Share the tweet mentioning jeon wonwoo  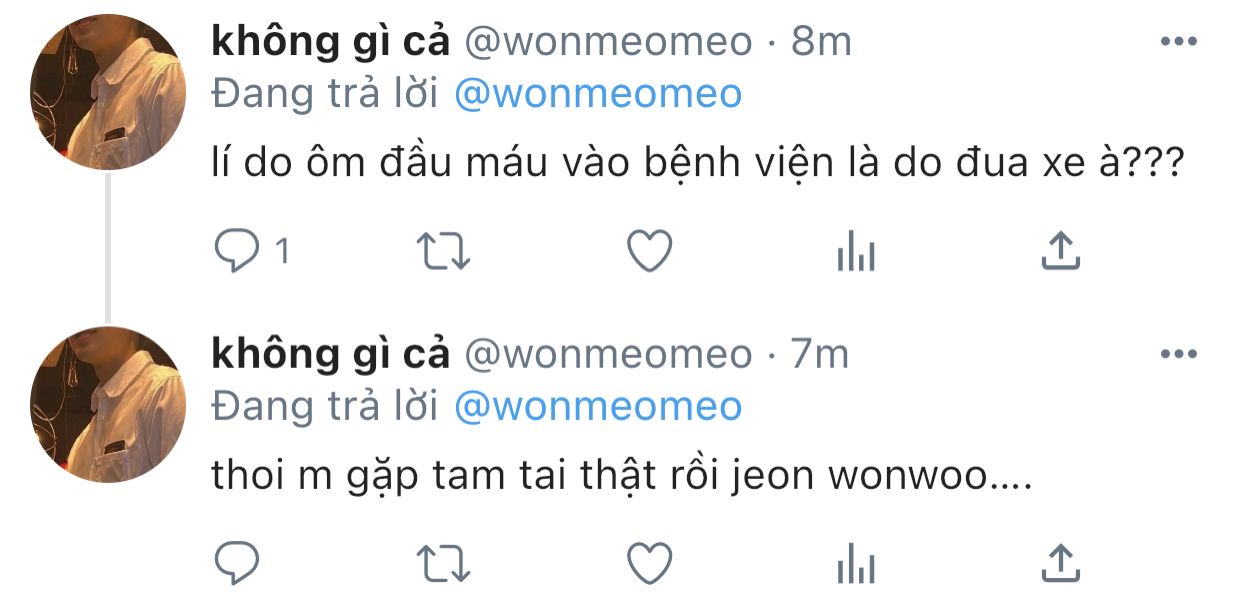1061,564
